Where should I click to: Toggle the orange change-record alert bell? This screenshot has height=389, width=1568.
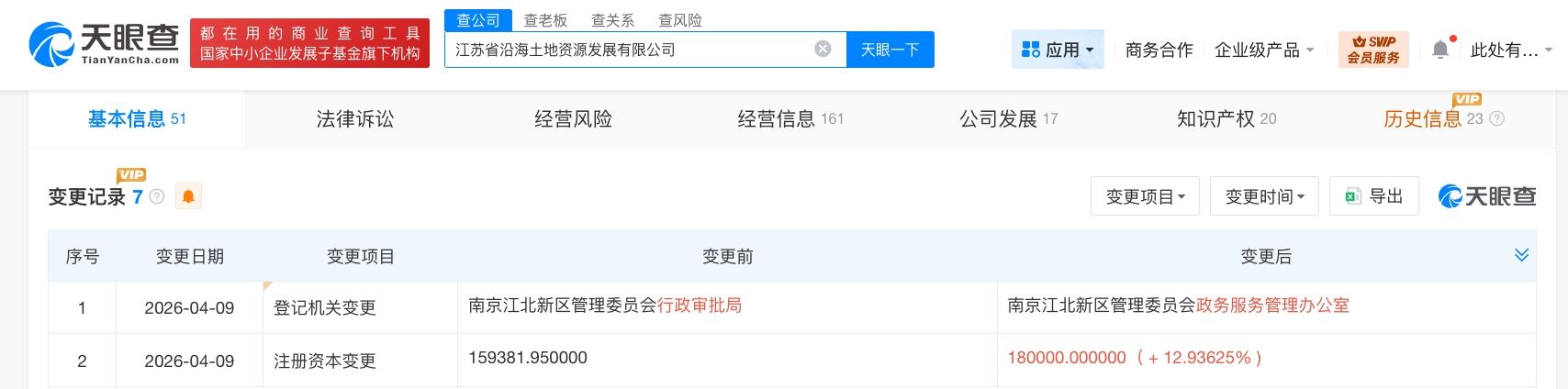pyautogui.click(x=188, y=196)
